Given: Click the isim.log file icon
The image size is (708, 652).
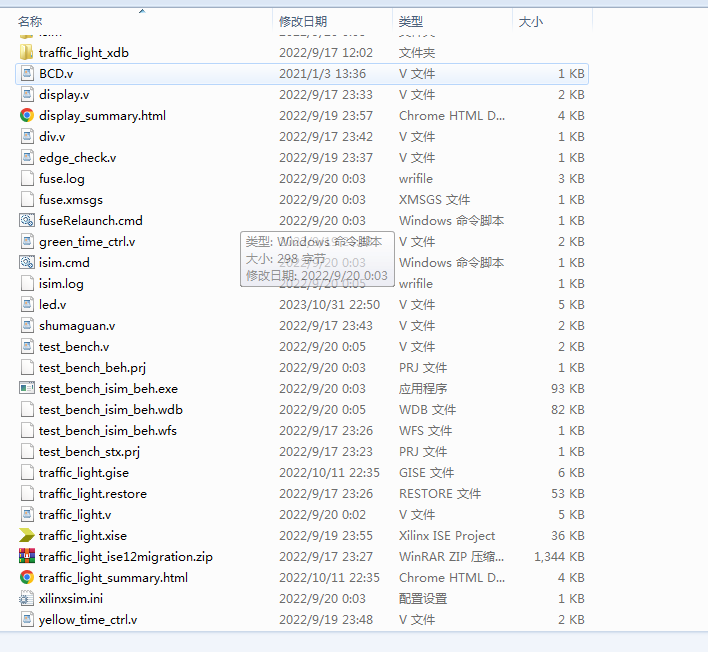Looking at the screenshot, I should pos(27,283).
